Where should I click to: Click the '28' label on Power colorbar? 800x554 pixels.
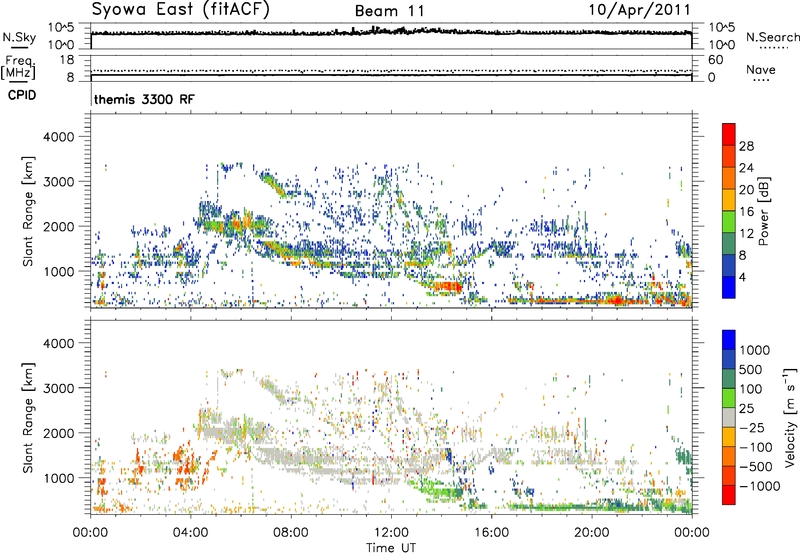[x=746, y=146]
